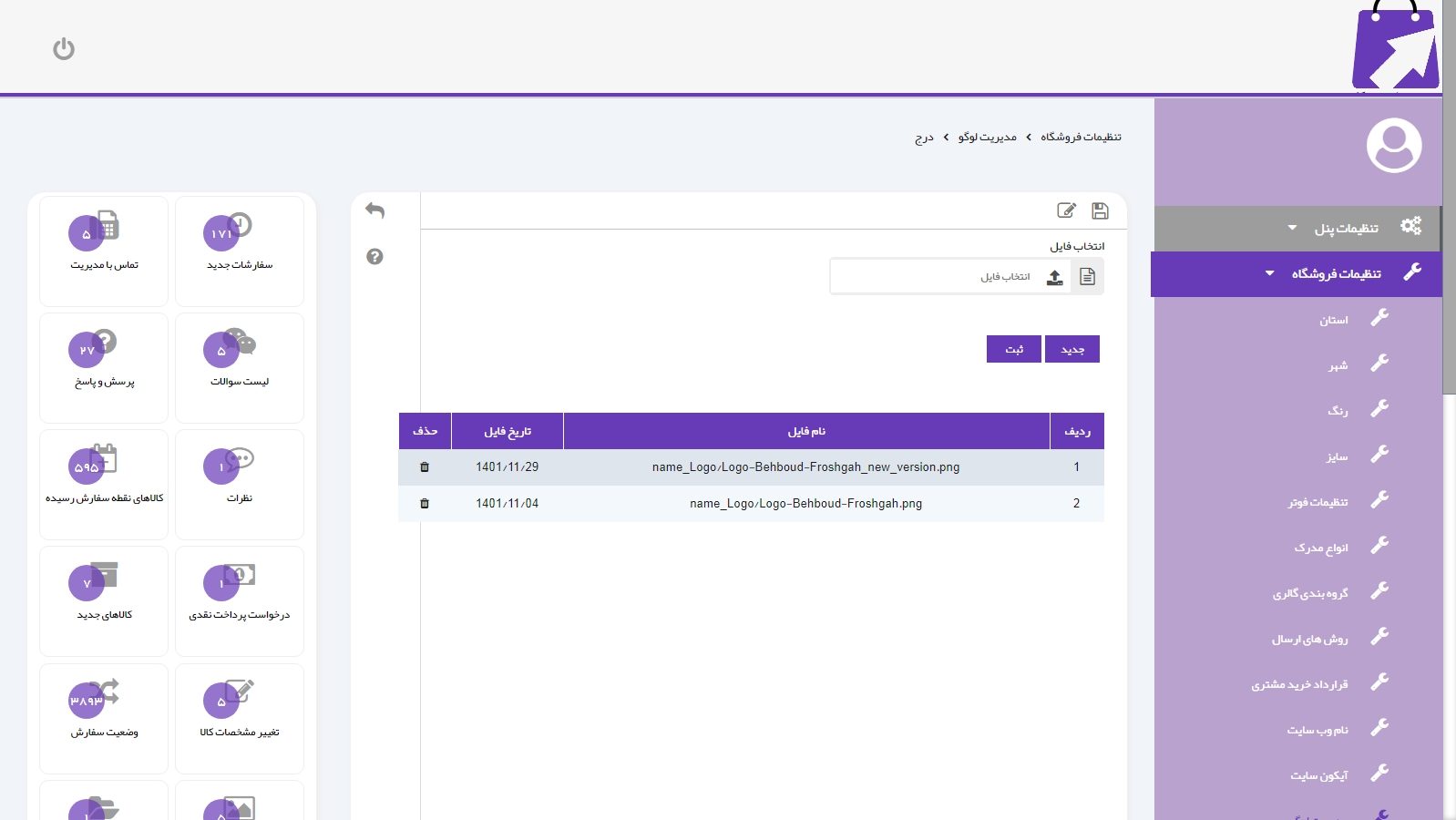The height and width of the screenshot is (820, 1456).
Task: Click the جدید button
Action: [x=1072, y=349]
